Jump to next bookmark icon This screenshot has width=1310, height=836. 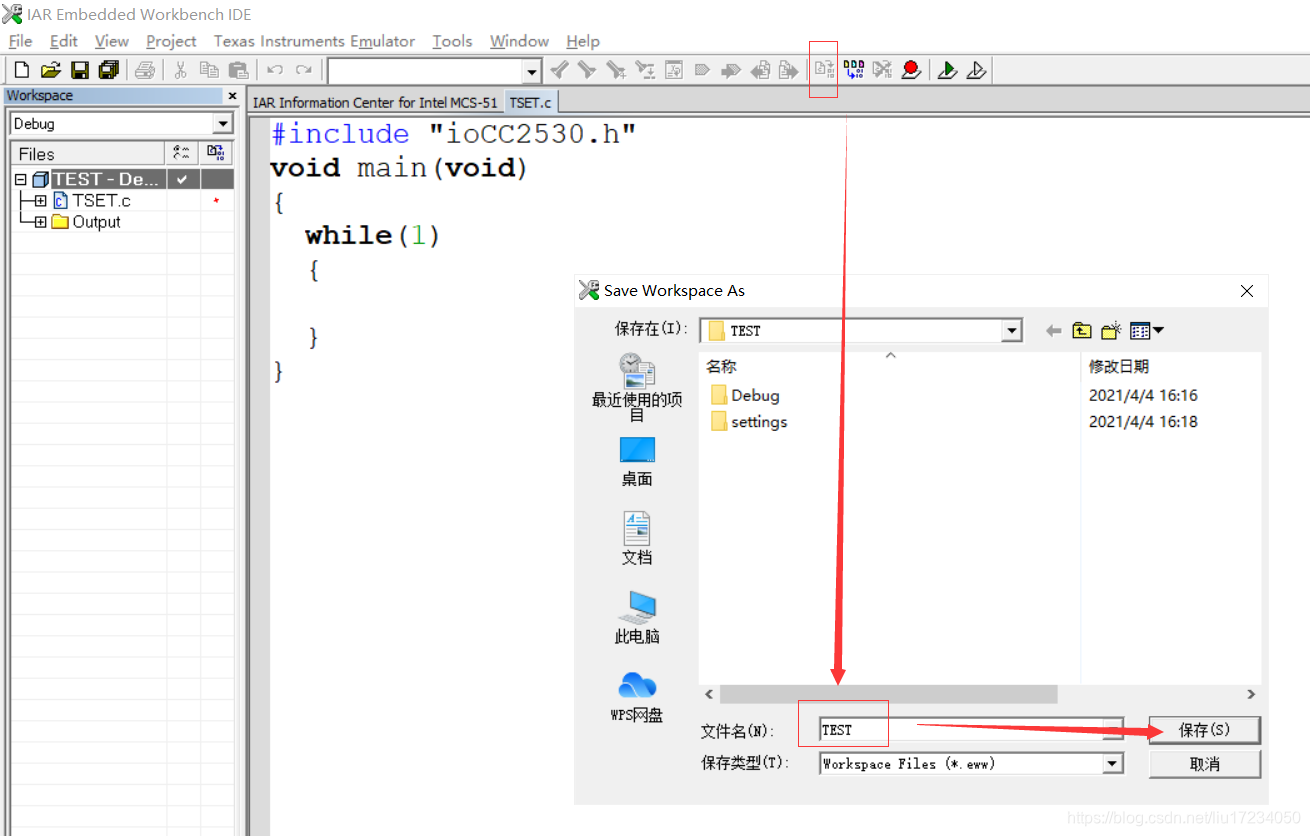point(731,70)
